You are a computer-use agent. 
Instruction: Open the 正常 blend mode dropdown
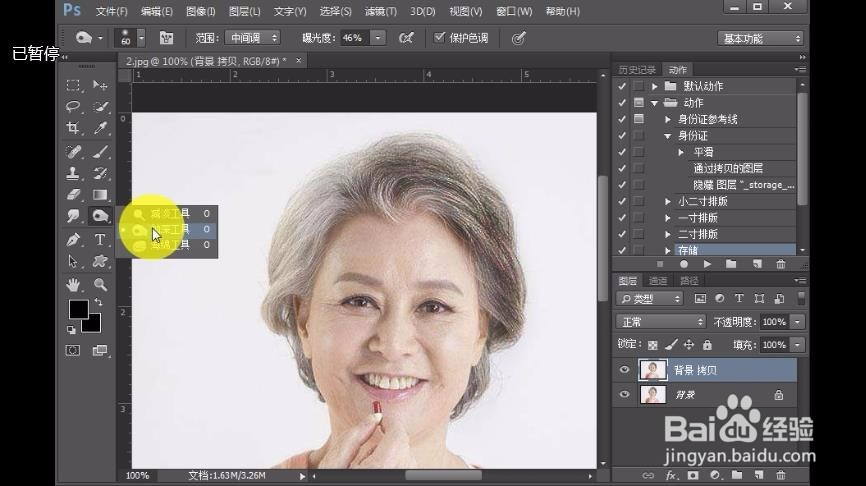click(x=661, y=321)
